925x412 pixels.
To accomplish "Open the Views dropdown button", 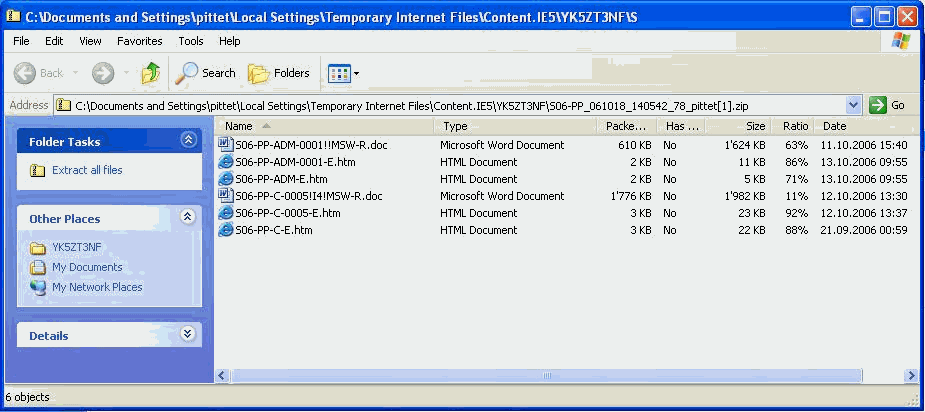I will [343, 74].
